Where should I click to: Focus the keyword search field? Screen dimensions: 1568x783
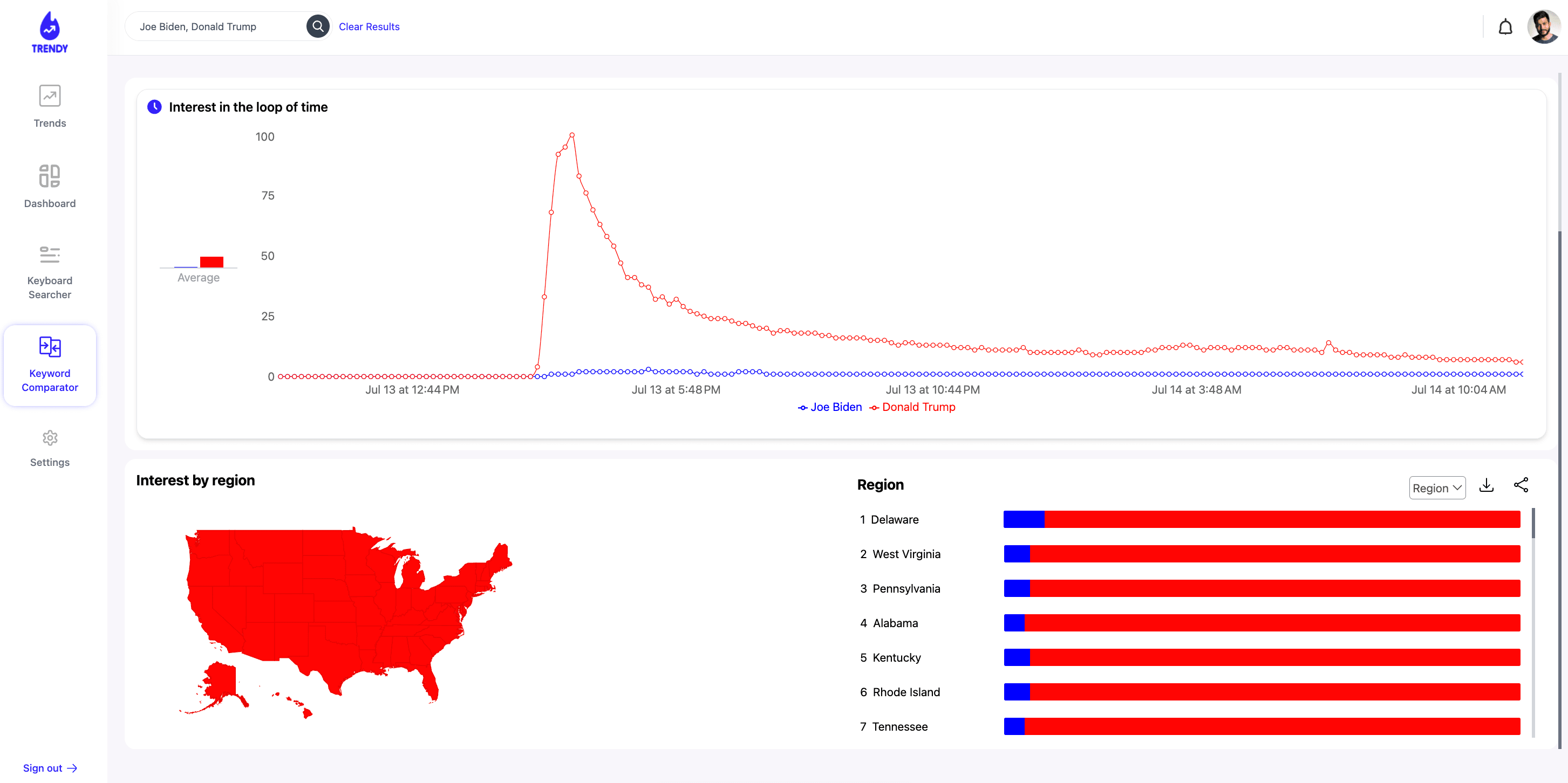pos(219,27)
